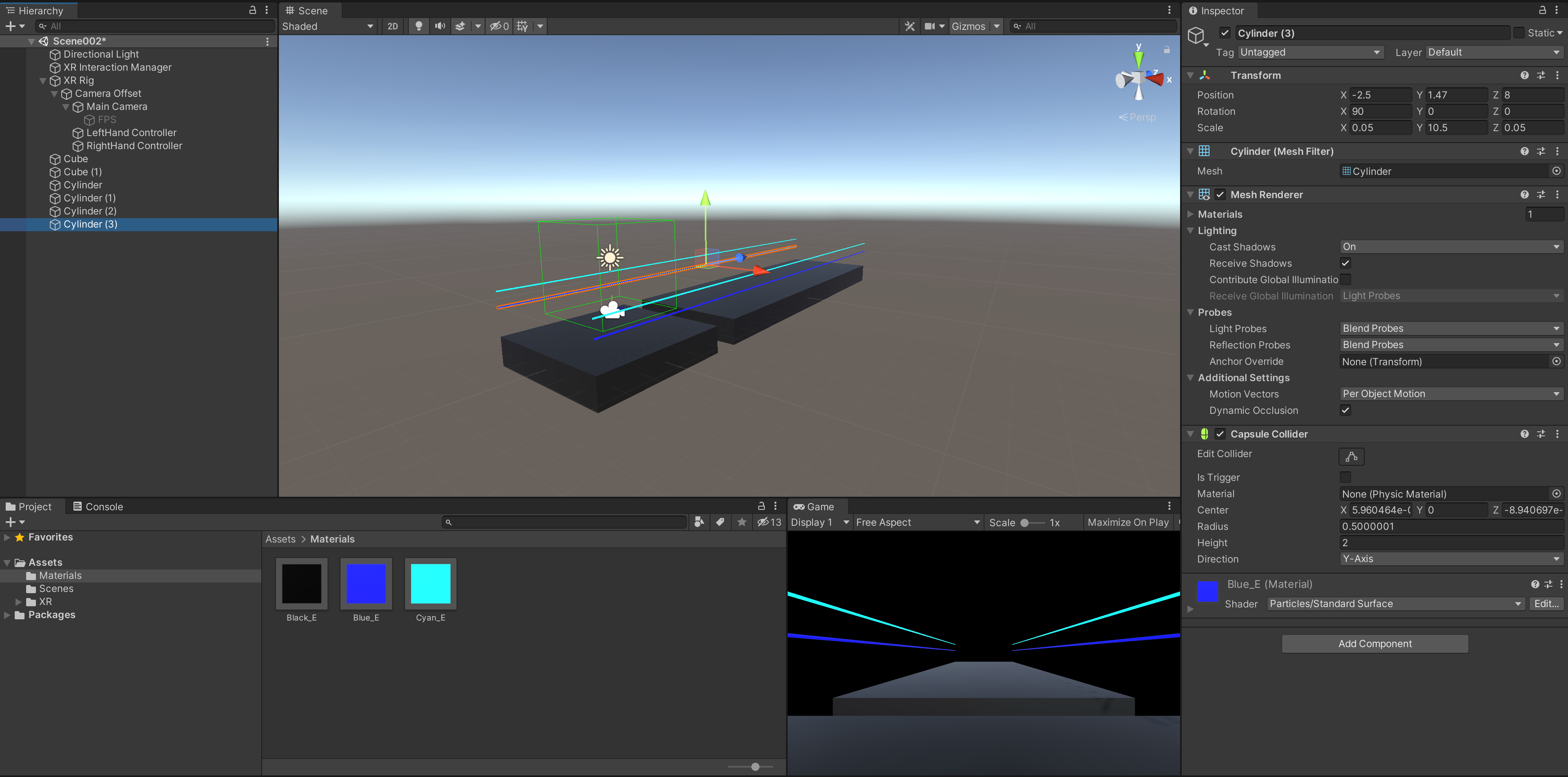Uncheck Receive Shadows checkbox
The height and width of the screenshot is (777, 1568).
[x=1345, y=263]
